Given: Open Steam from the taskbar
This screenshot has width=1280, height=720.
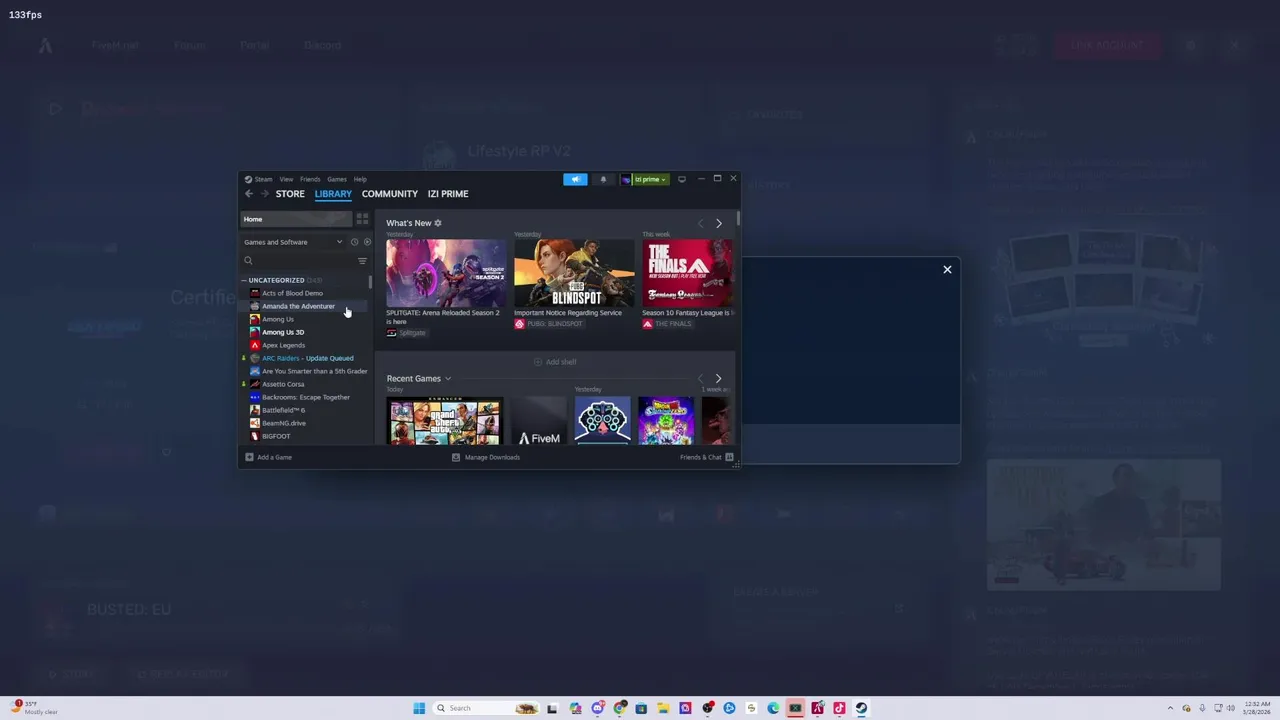Looking at the screenshot, I should pos(861,708).
